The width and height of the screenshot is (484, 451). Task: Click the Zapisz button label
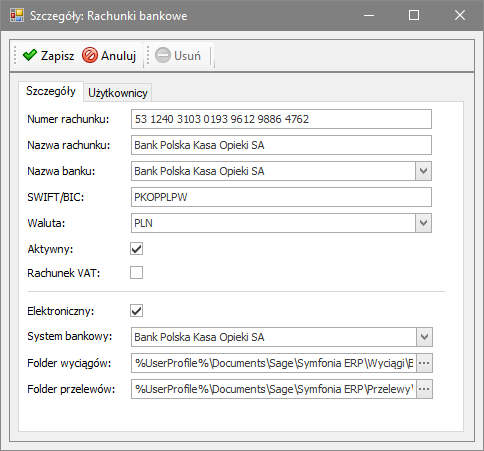coord(57,56)
